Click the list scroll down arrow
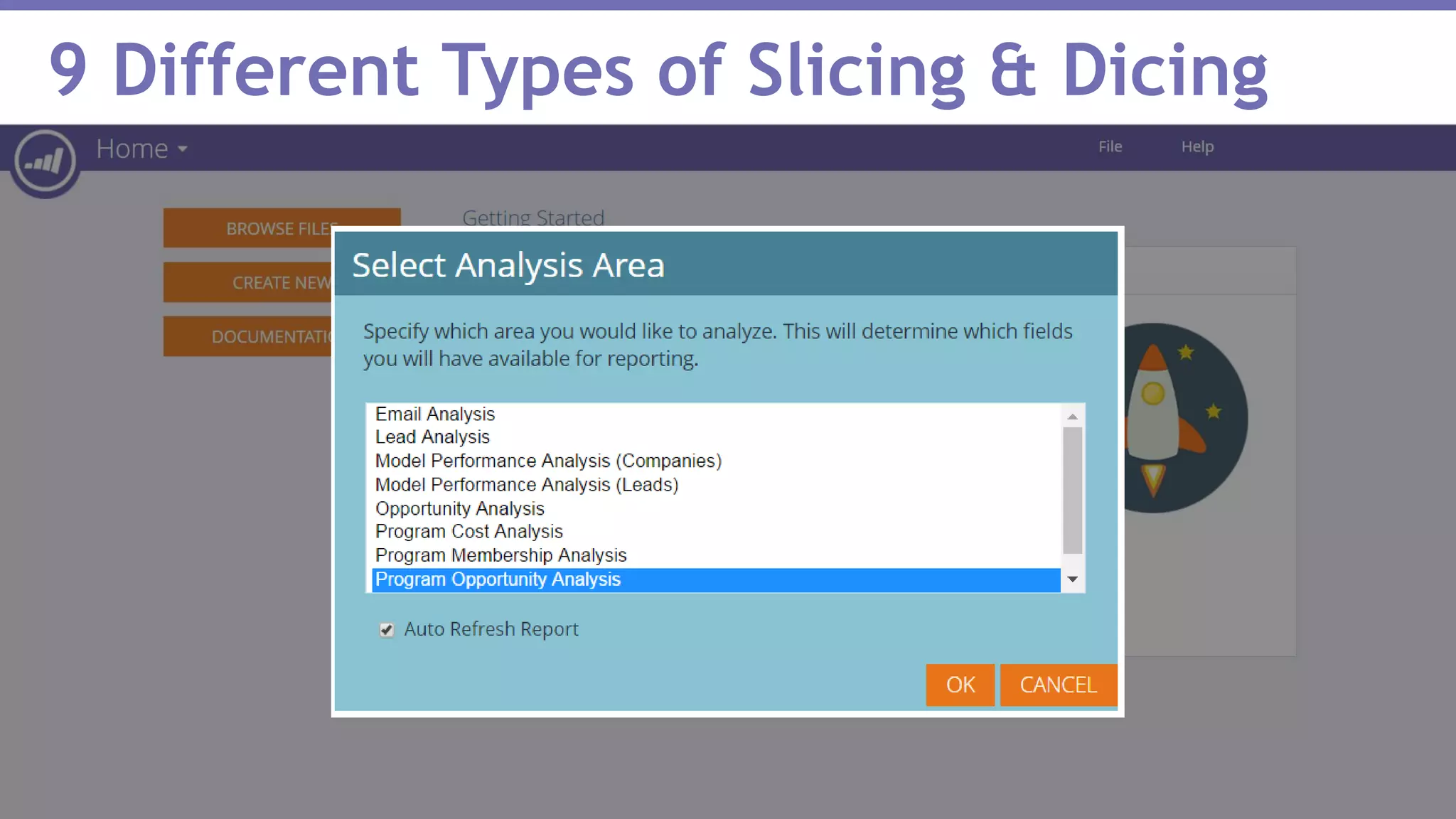The width and height of the screenshot is (1456, 819). [1072, 579]
